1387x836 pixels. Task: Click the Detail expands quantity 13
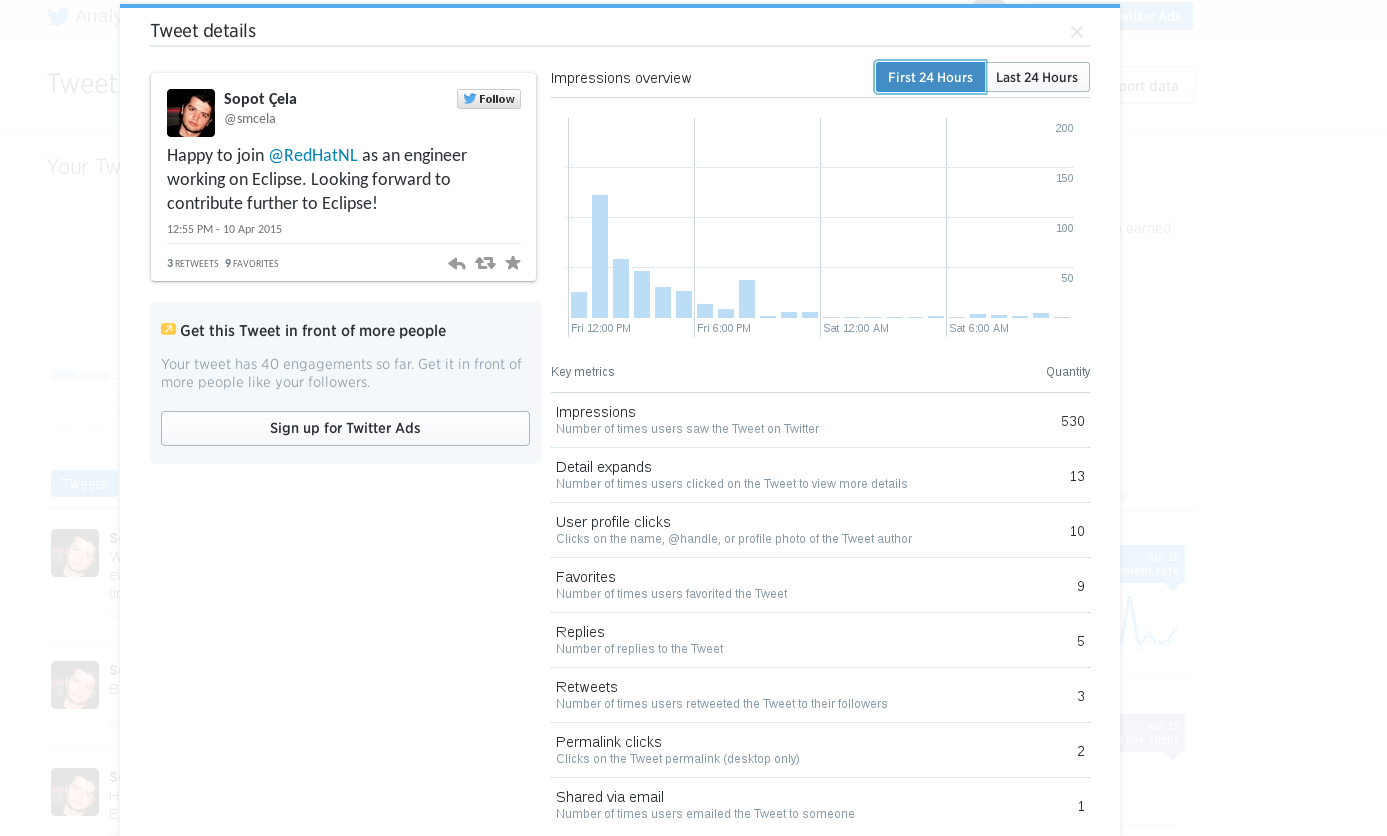click(x=1077, y=476)
